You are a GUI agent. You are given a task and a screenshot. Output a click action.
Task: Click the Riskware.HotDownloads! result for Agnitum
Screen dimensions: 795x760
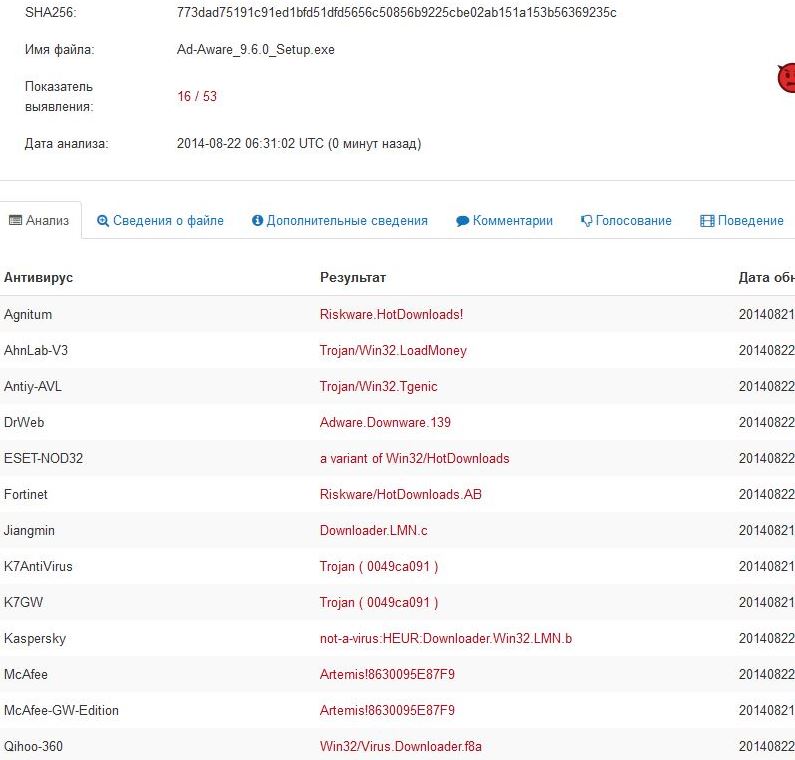pyautogui.click(x=391, y=314)
